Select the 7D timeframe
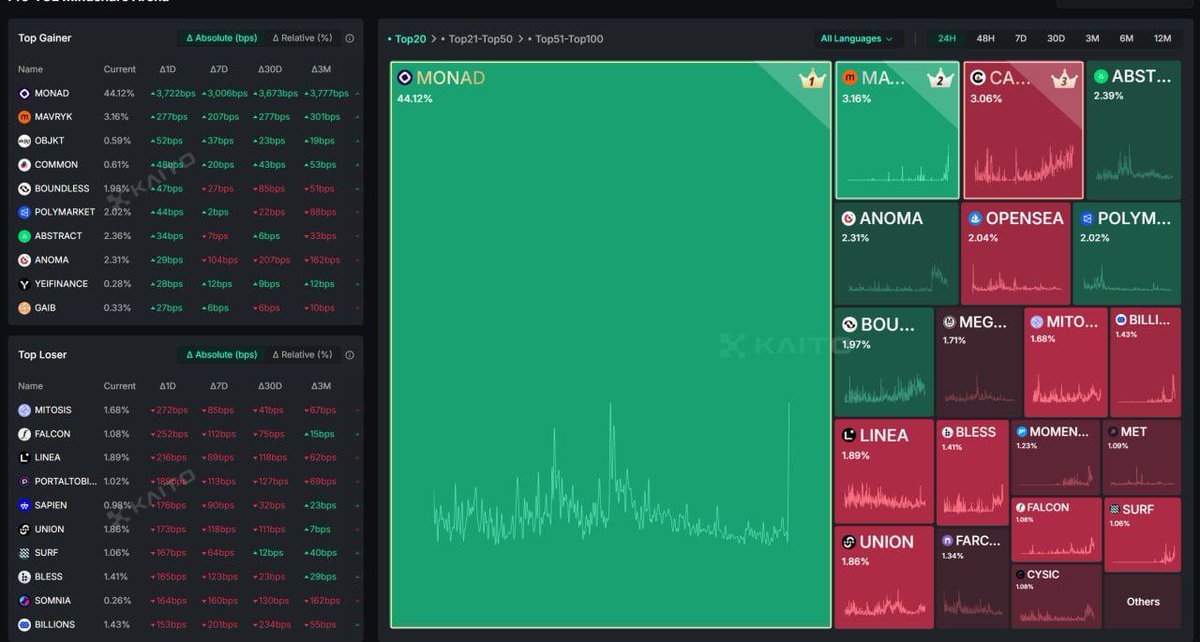This screenshot has width=1200, height=642. [x=1021, y=39]
